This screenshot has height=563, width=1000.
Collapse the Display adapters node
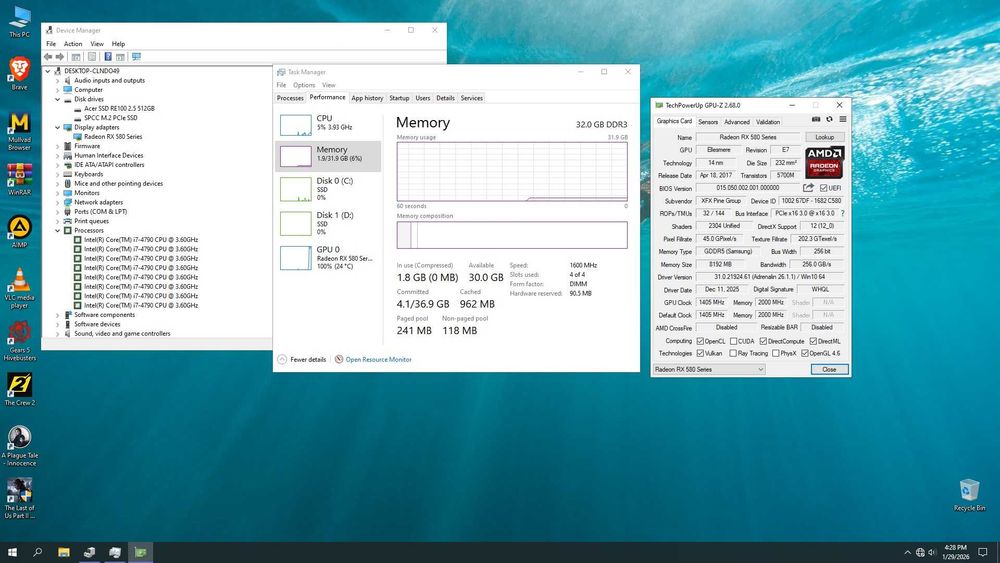57,128
